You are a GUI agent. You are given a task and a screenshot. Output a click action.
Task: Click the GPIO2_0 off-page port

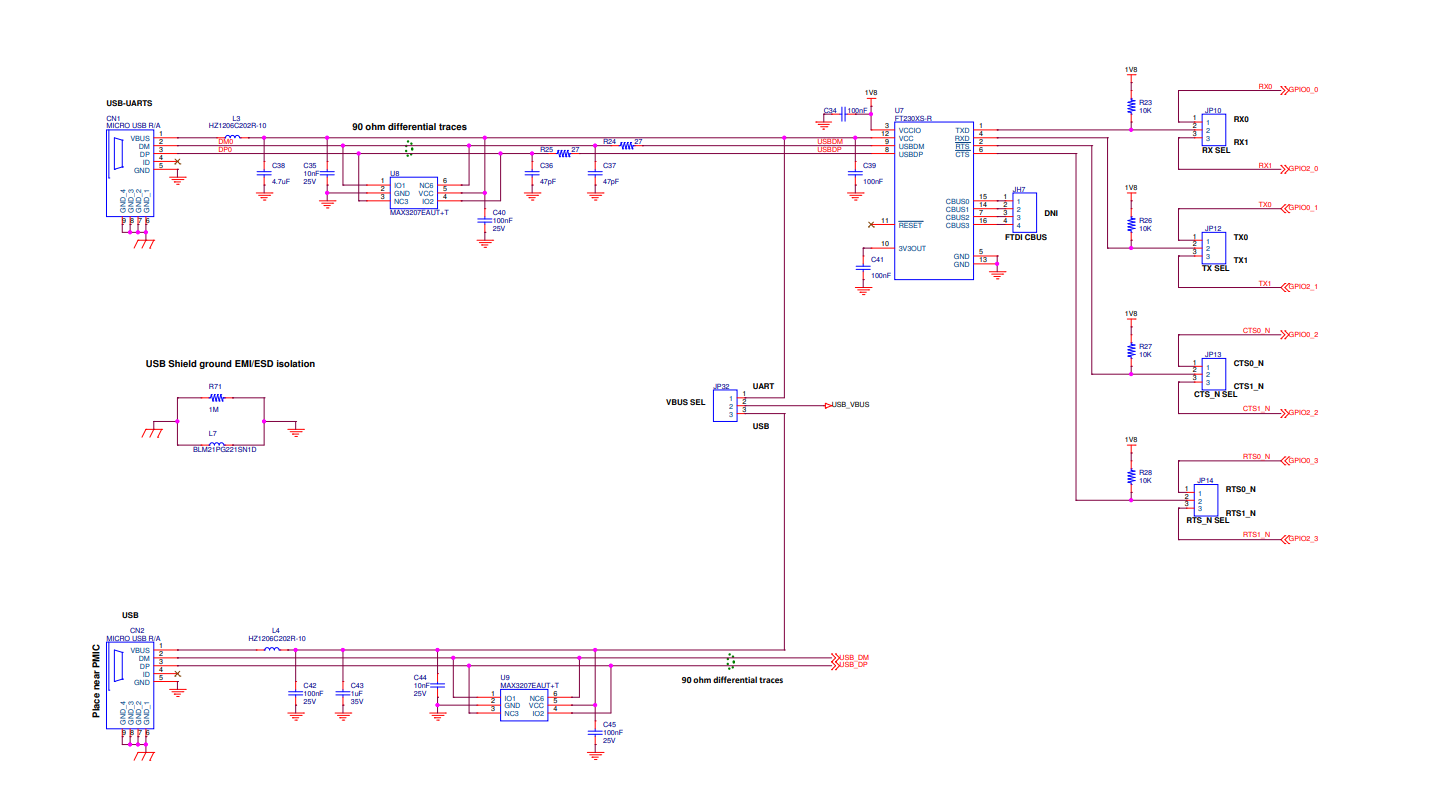point(1299,169)
